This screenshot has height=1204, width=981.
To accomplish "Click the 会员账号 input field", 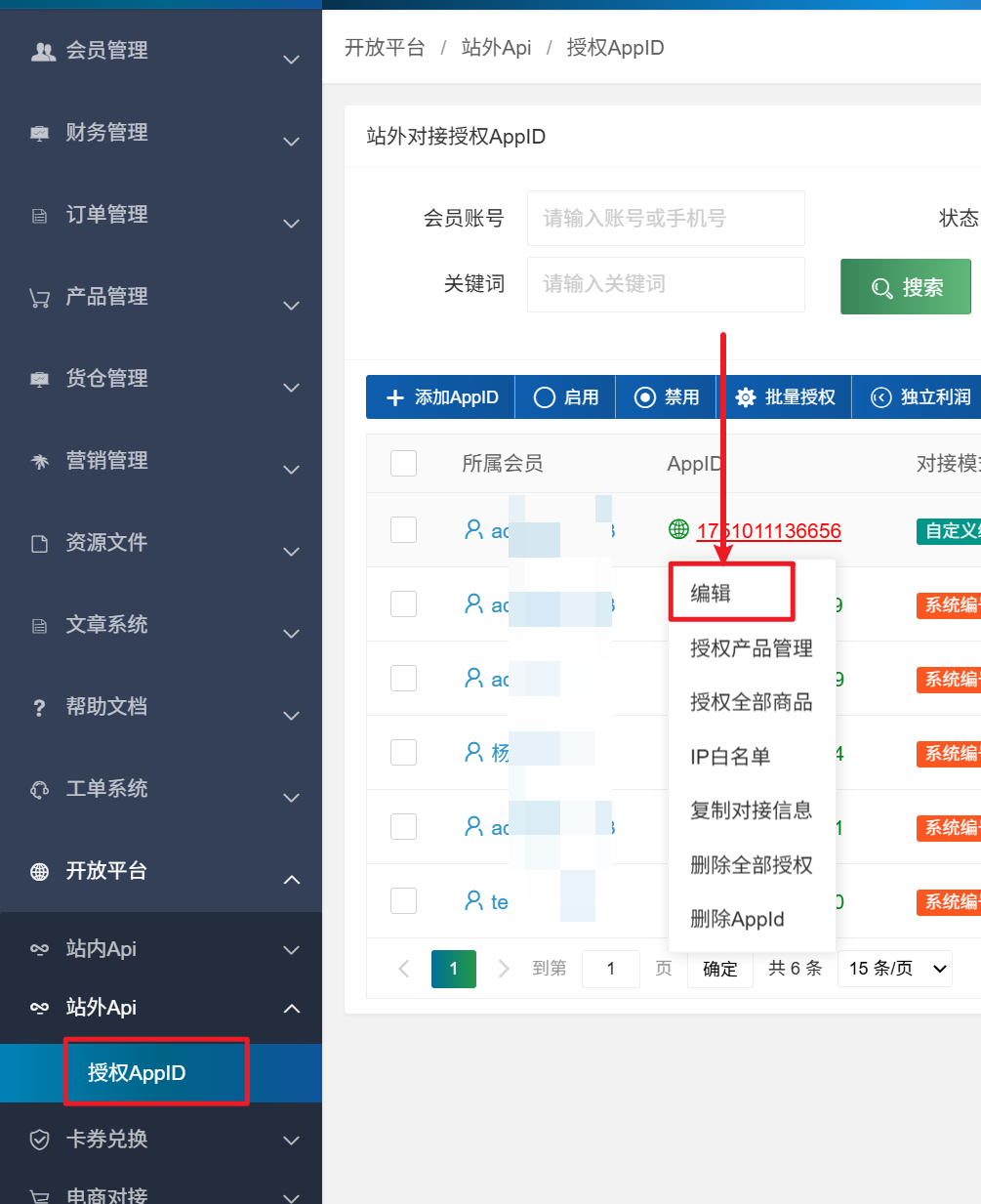I will 666,219.
